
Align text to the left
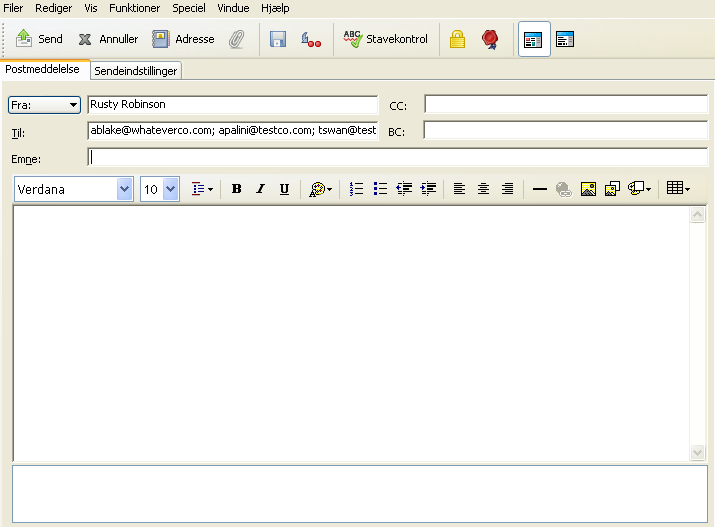tap(459, 189)
